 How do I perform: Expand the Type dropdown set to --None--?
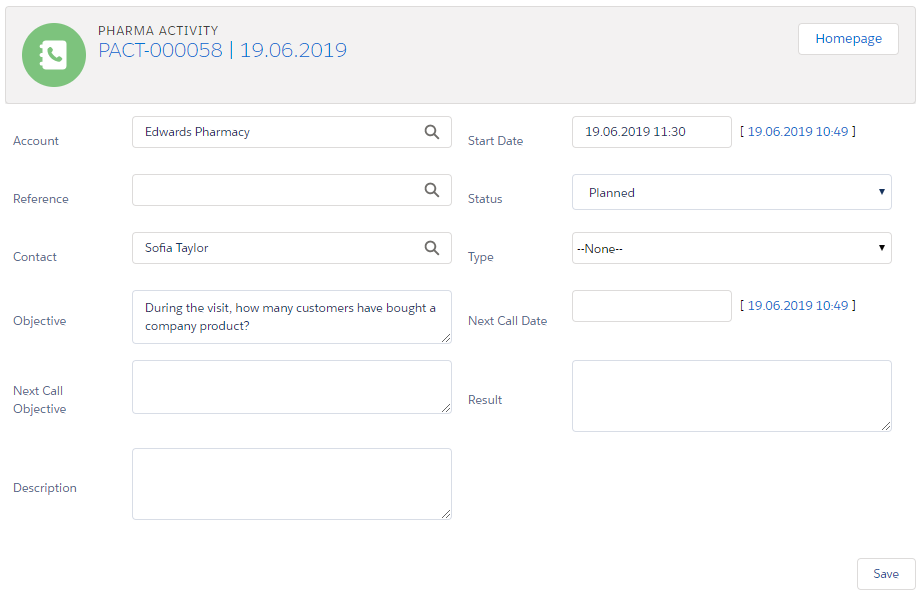point(731,248)
